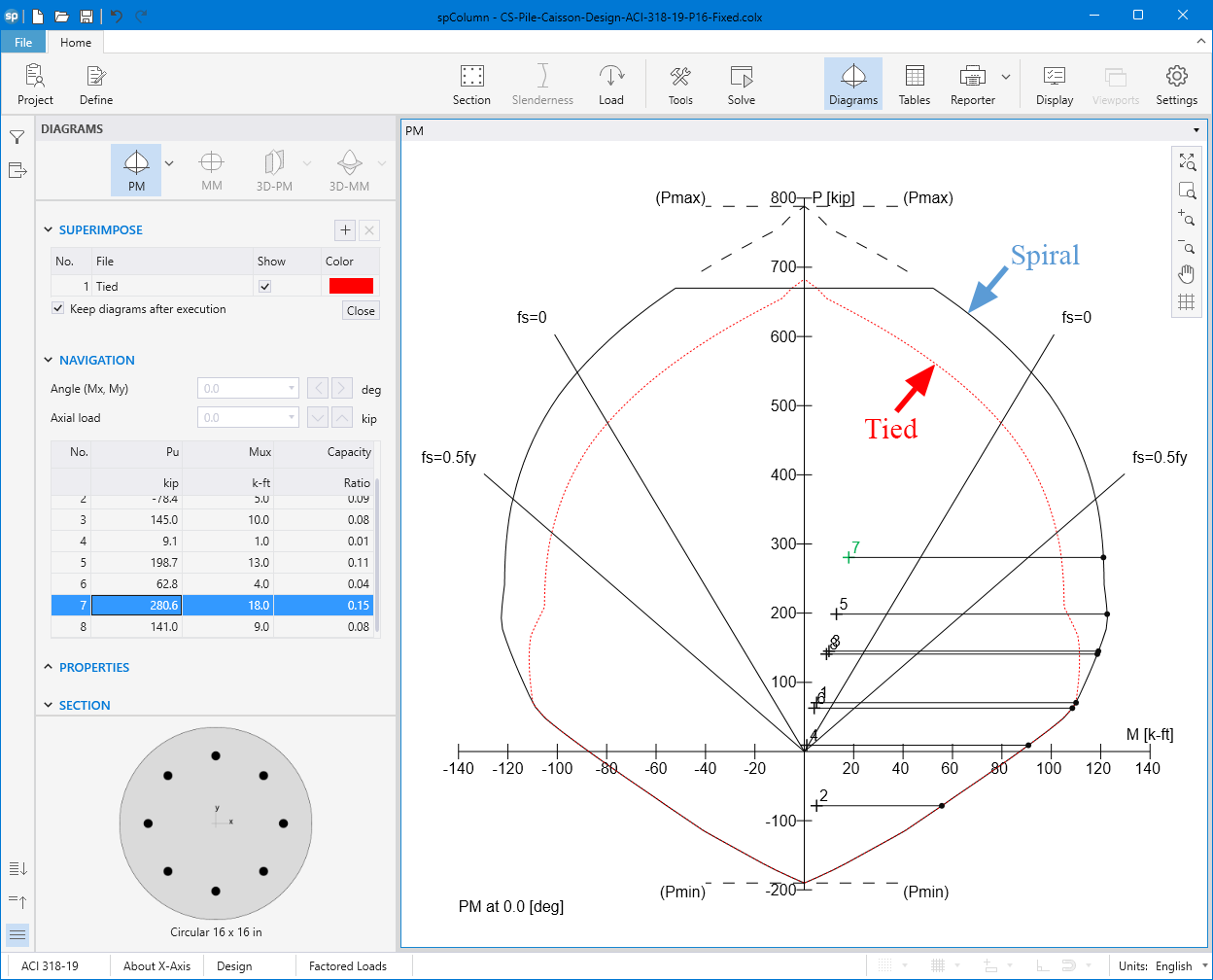Switch to the Home ribbon tab
The image size is (1213, 980).
coord(75,42)
